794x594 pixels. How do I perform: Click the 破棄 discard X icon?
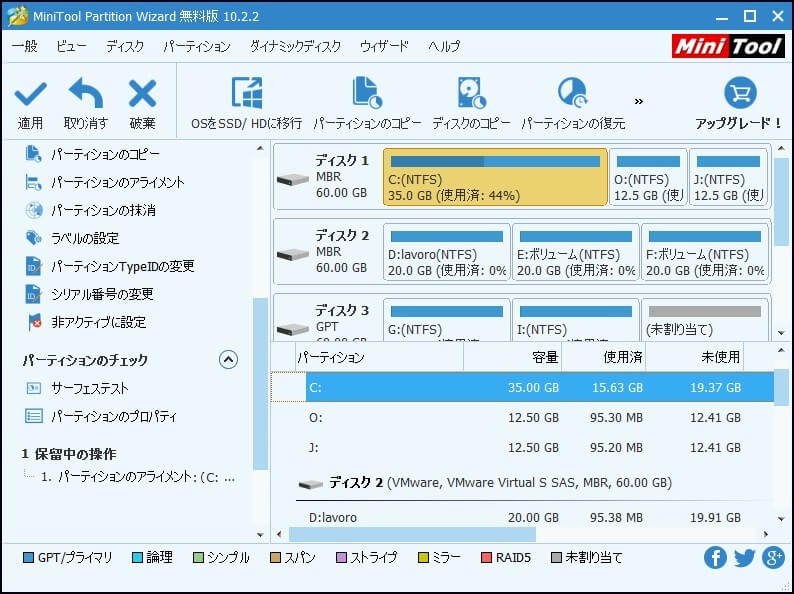coord(142,93)
